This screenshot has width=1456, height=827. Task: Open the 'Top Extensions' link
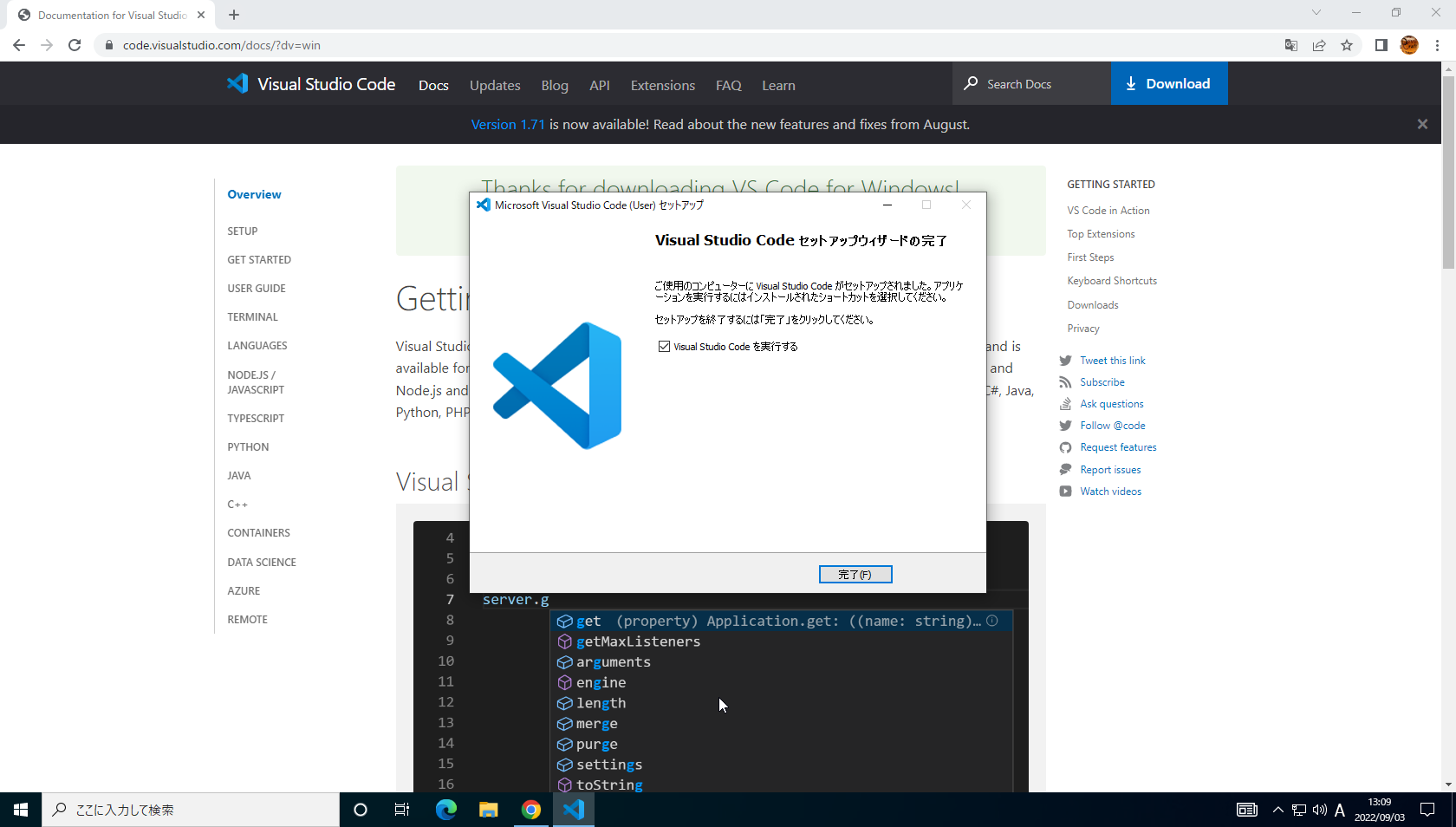[x=1101, y=234]
